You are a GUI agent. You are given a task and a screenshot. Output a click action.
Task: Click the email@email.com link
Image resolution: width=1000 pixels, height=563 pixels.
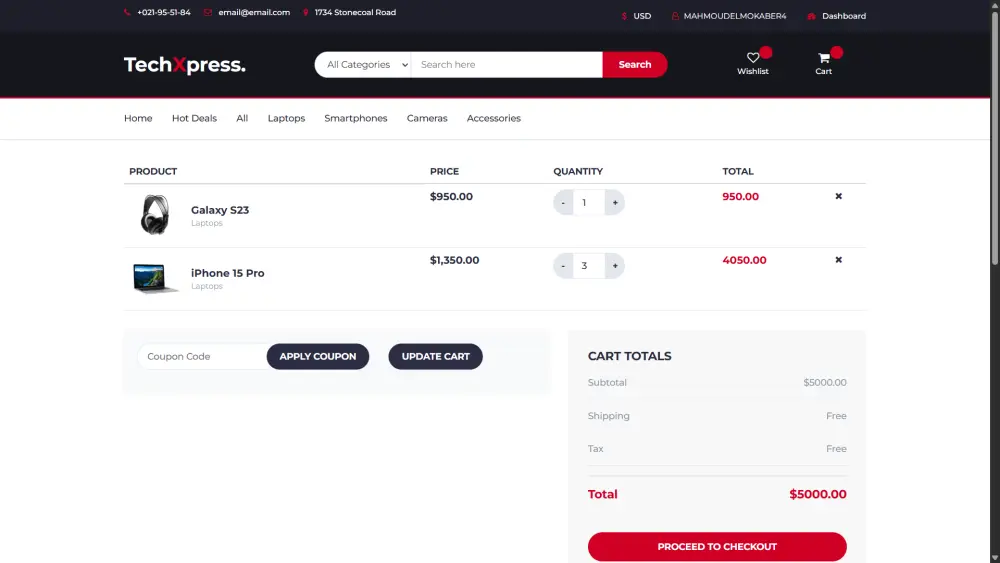click(x=254, y=12)
